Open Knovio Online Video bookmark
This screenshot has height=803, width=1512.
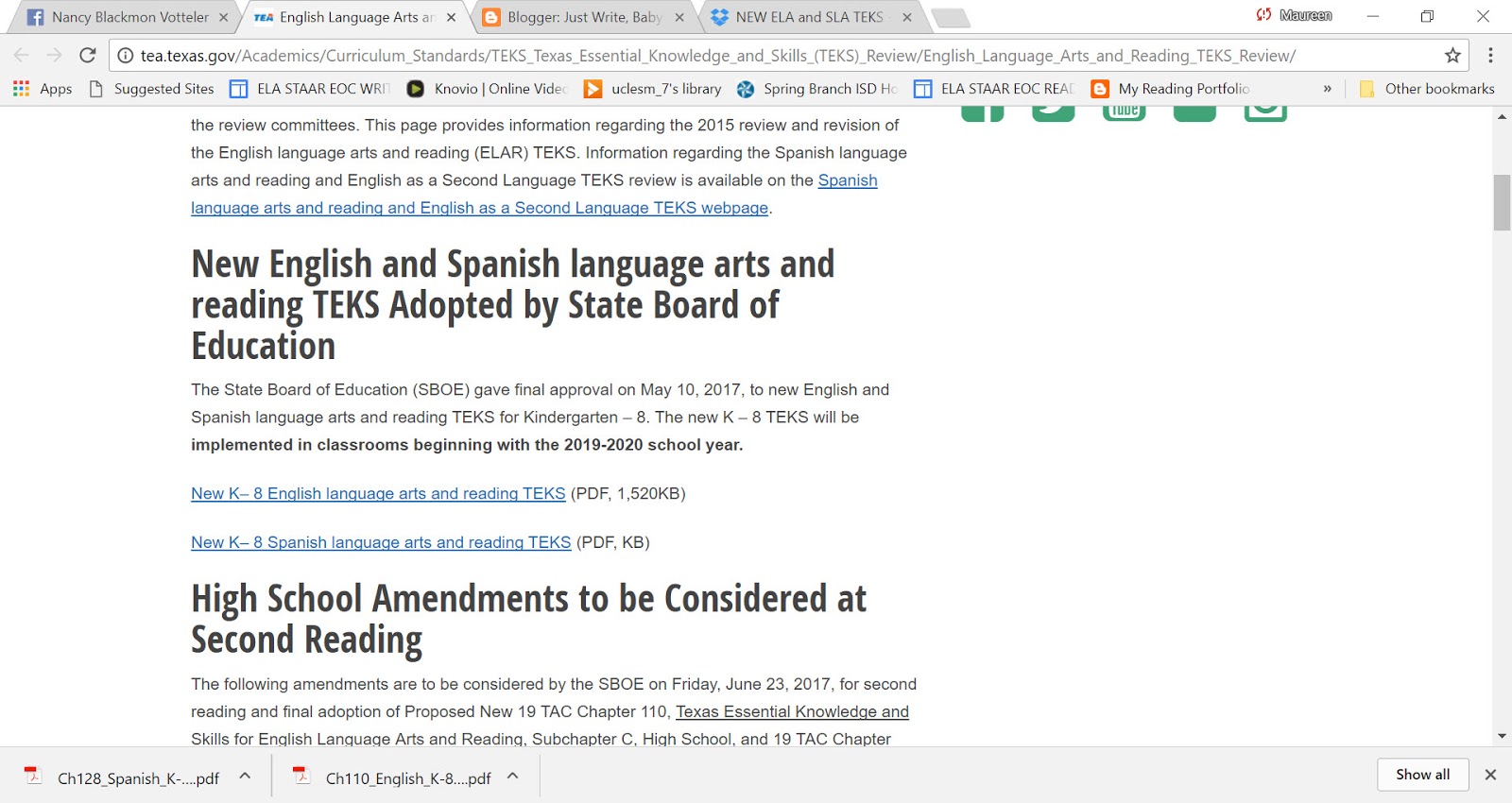click(487, 89)
